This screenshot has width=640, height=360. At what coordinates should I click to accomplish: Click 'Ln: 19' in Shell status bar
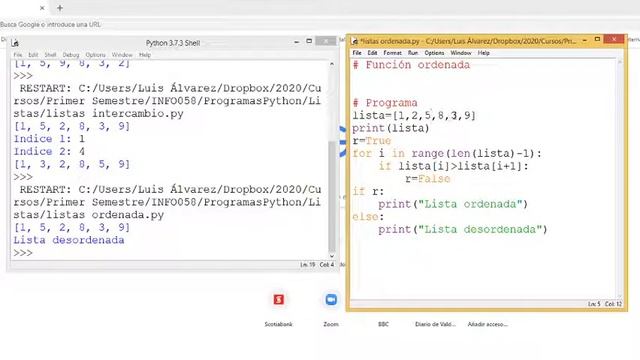tap(307, 265)
